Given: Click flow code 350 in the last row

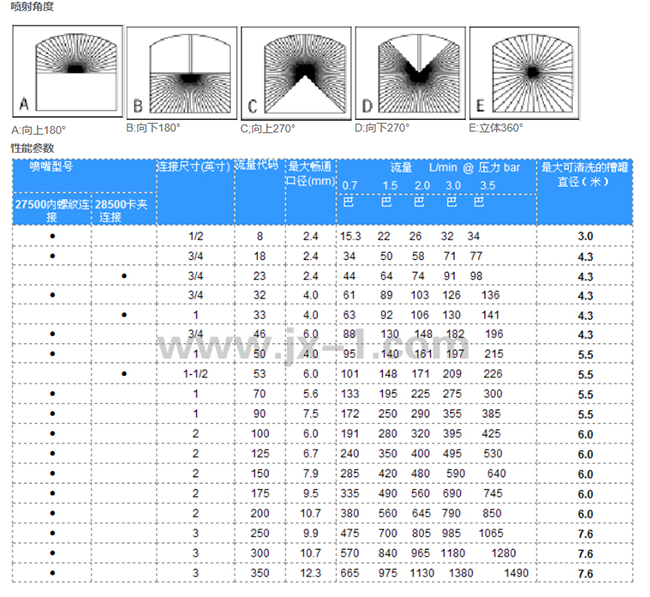Looking at the screenshot, I should click(260, 573).
